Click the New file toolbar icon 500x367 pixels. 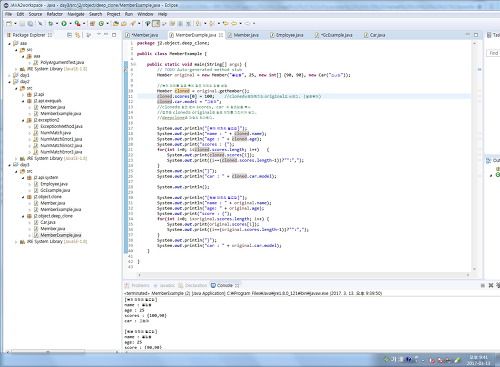[9, 23]
